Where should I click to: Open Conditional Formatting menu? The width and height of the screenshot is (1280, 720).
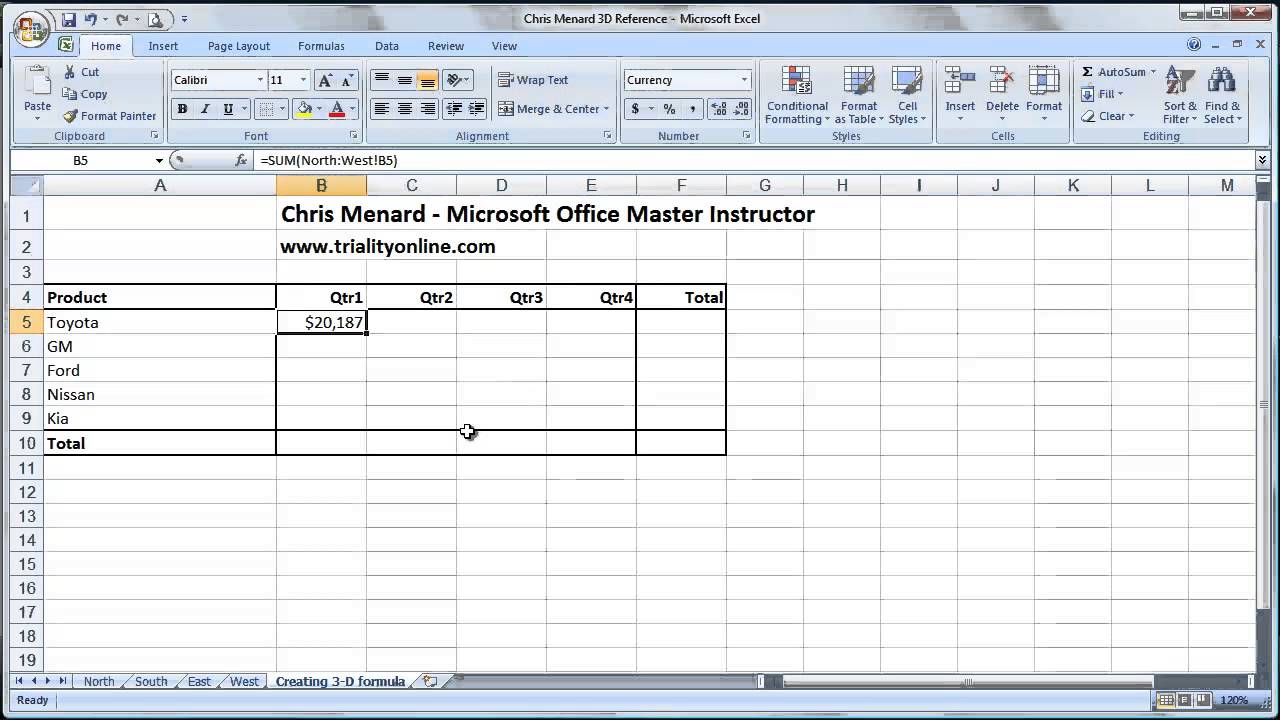tap(797, 96)
